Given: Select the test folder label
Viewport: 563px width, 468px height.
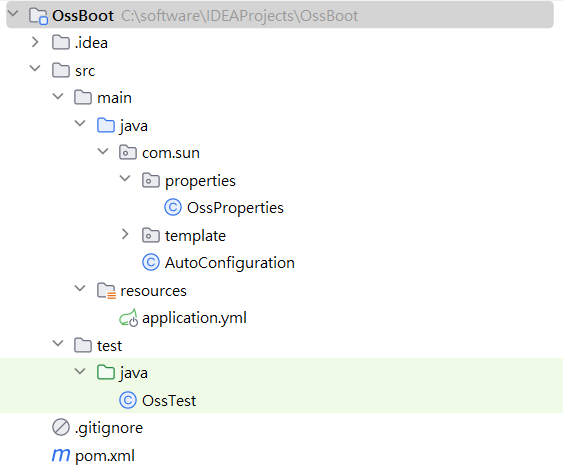Looking at the screenshot, I should [x=110, y=346].
